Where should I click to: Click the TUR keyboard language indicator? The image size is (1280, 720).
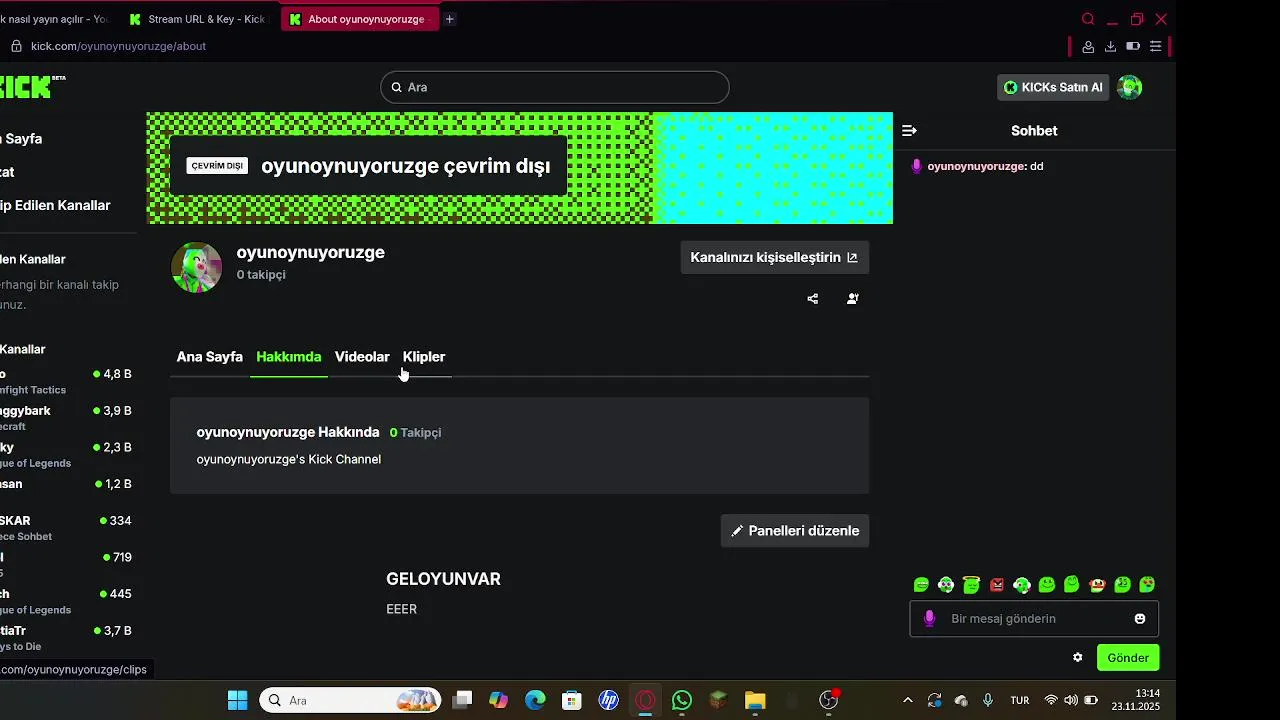click(x=1020, y=701)
